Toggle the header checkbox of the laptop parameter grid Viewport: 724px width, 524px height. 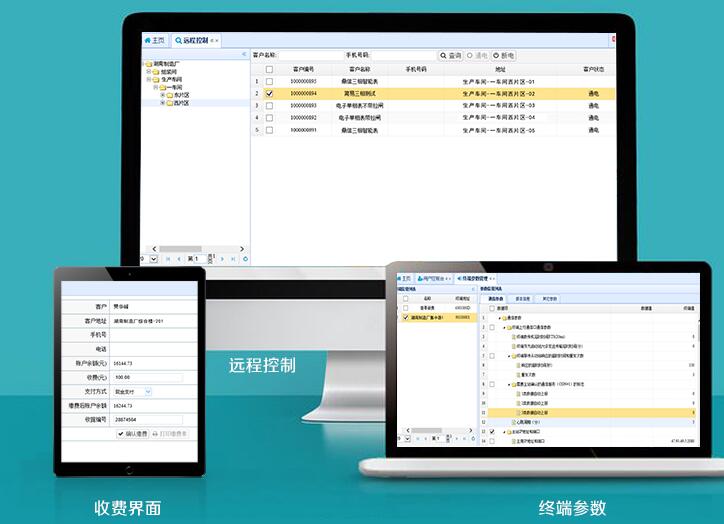[492, 308]
